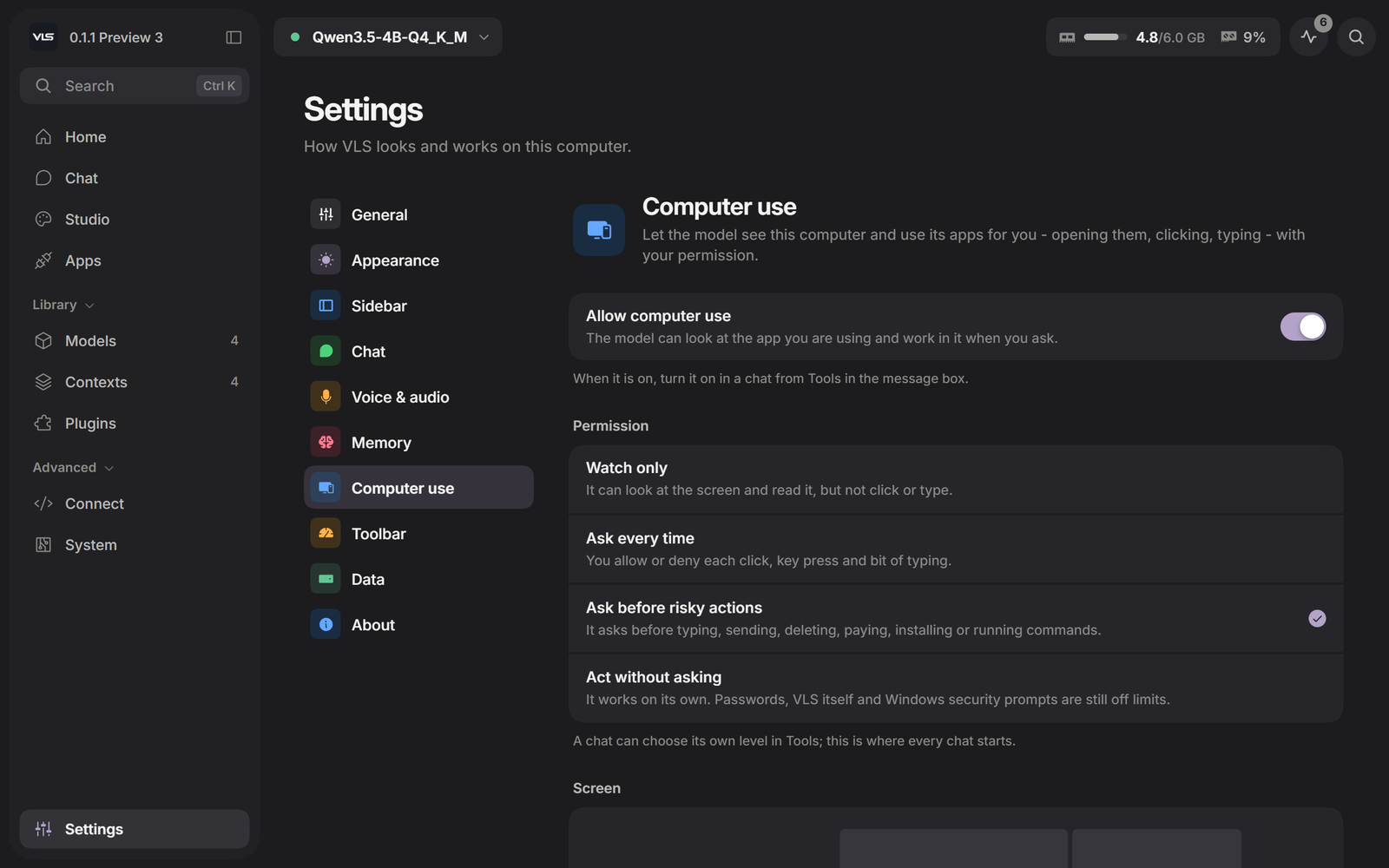Click the Contexts layers icon
This screenshot has height=868, width=1389.
(43, 382)
